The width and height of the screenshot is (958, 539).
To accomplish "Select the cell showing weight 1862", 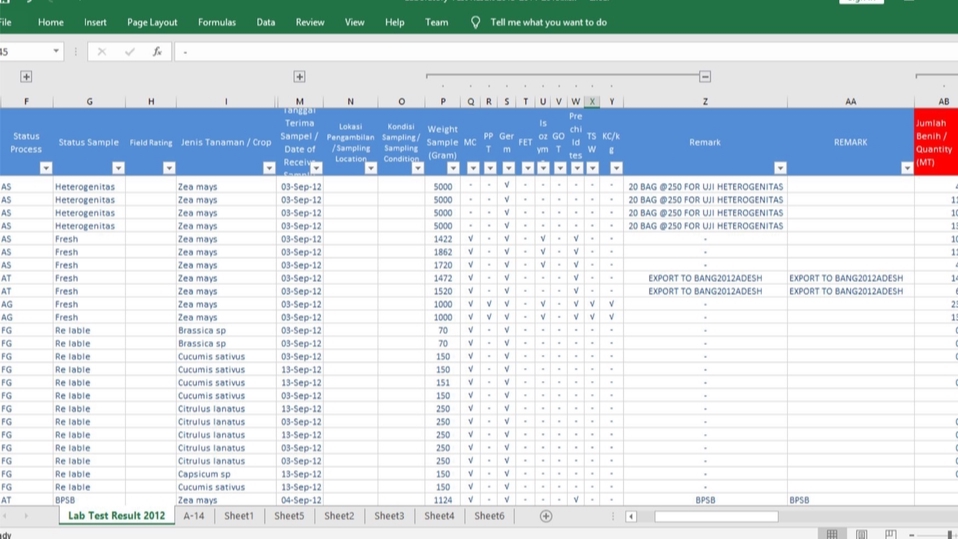I will [x=443, y=252].
